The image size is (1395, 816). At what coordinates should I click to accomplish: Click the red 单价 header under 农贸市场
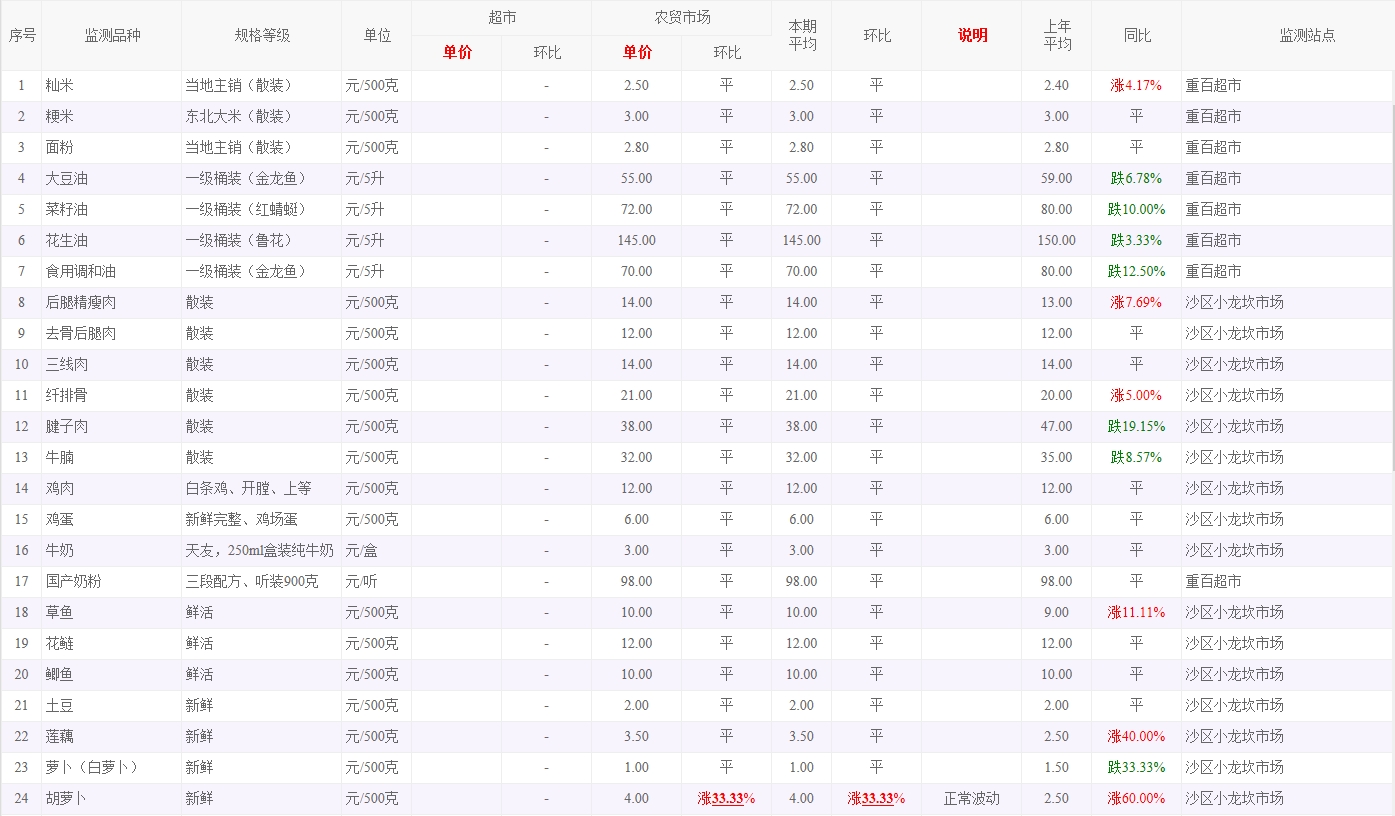tap(637, 52)
